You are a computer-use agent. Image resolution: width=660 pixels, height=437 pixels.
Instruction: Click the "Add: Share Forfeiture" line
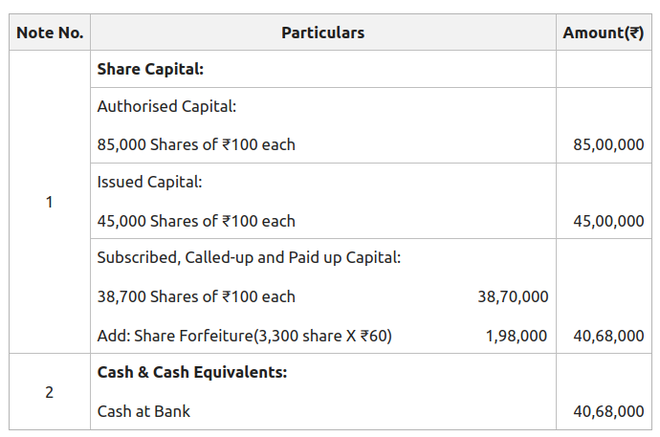click(x=244, y=336)
